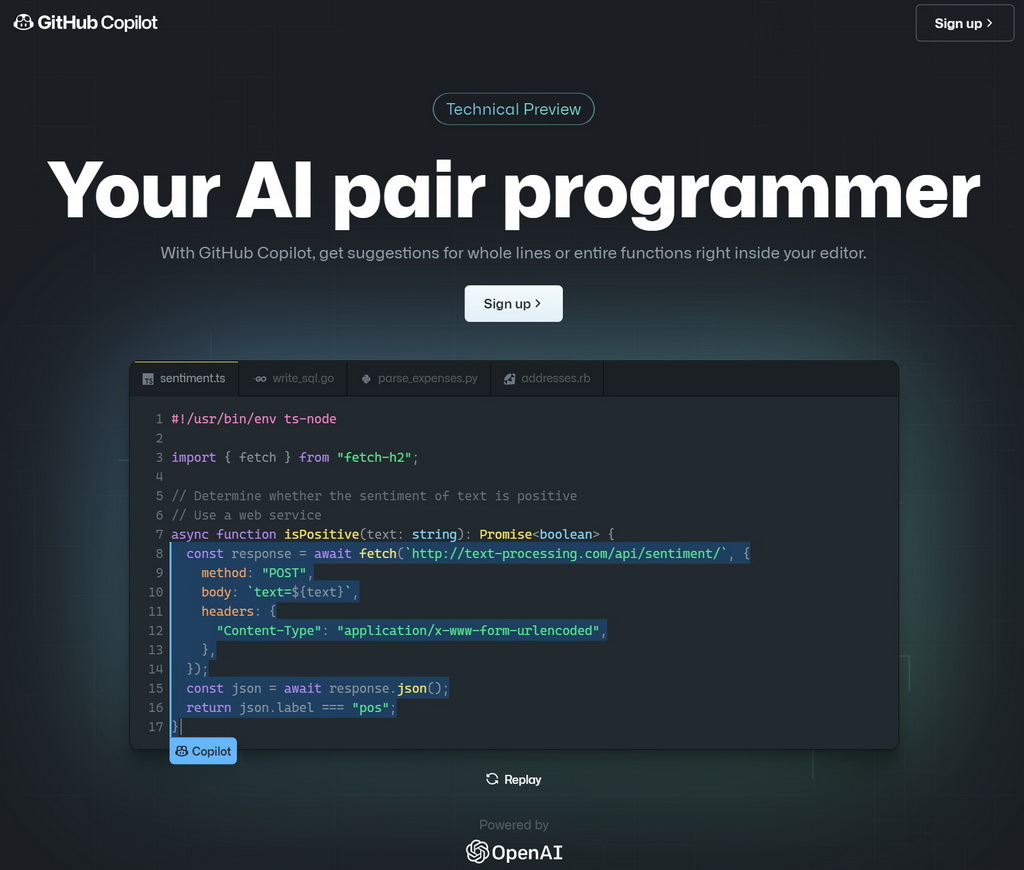The height and width of the screenshot is (870, 1024).
Task: Click the shebang line "#!/usr/bin/env ts-node"
Action: (254, 419)
